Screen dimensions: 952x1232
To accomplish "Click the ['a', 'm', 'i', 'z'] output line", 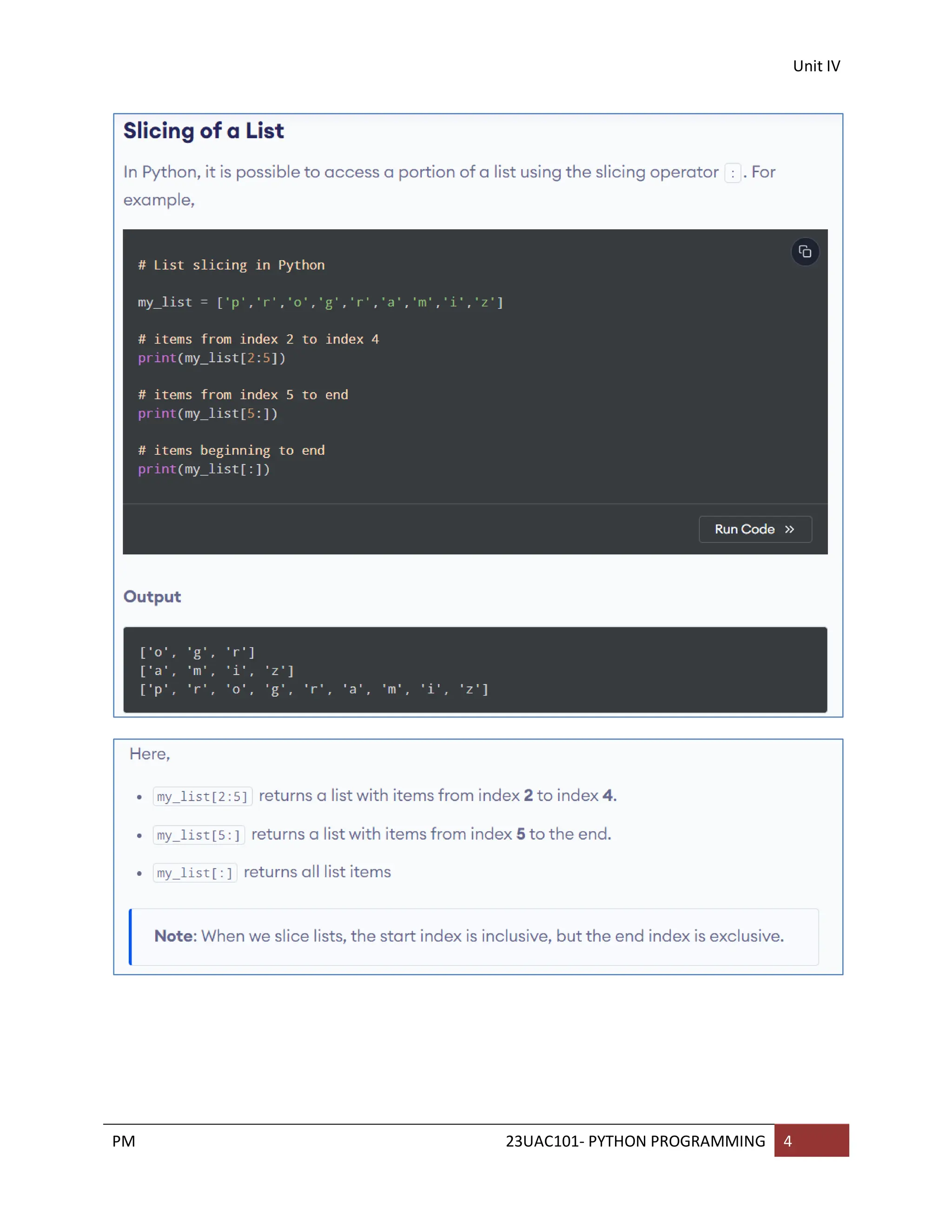I will tap(217, 671).
